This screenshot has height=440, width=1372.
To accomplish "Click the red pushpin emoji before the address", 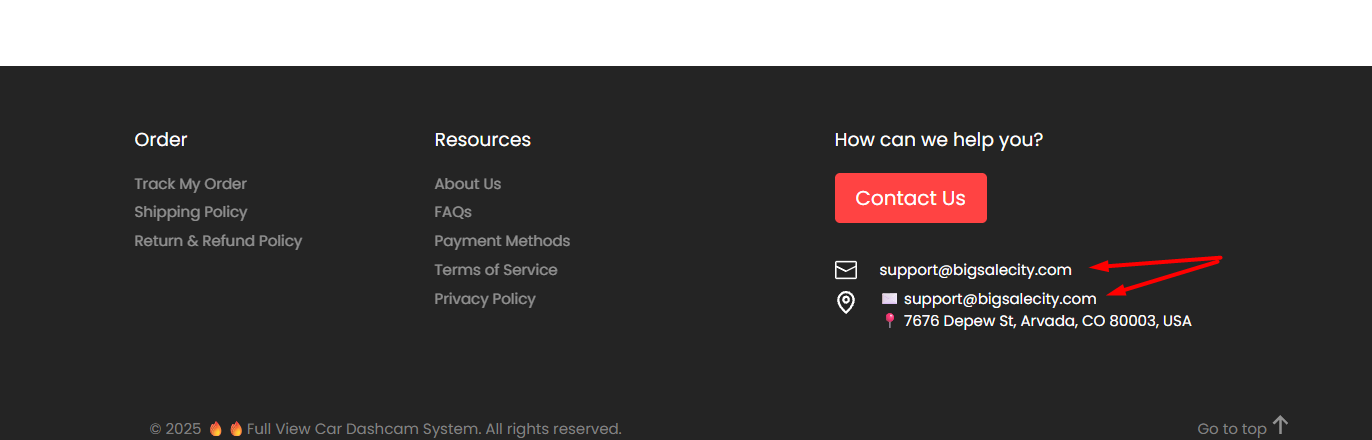I will click(889, 321).
